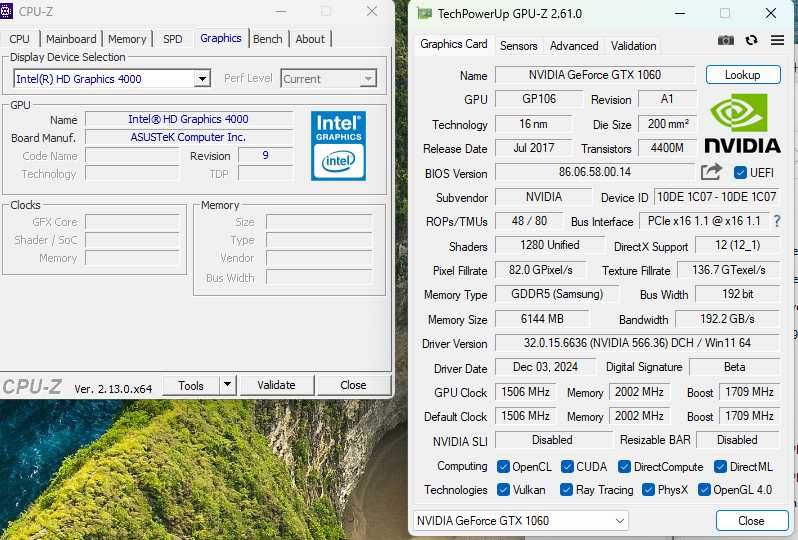Click the NVIDIA SLI Disabled field
This screenshot has width=798, height=540.
(553, 440)
